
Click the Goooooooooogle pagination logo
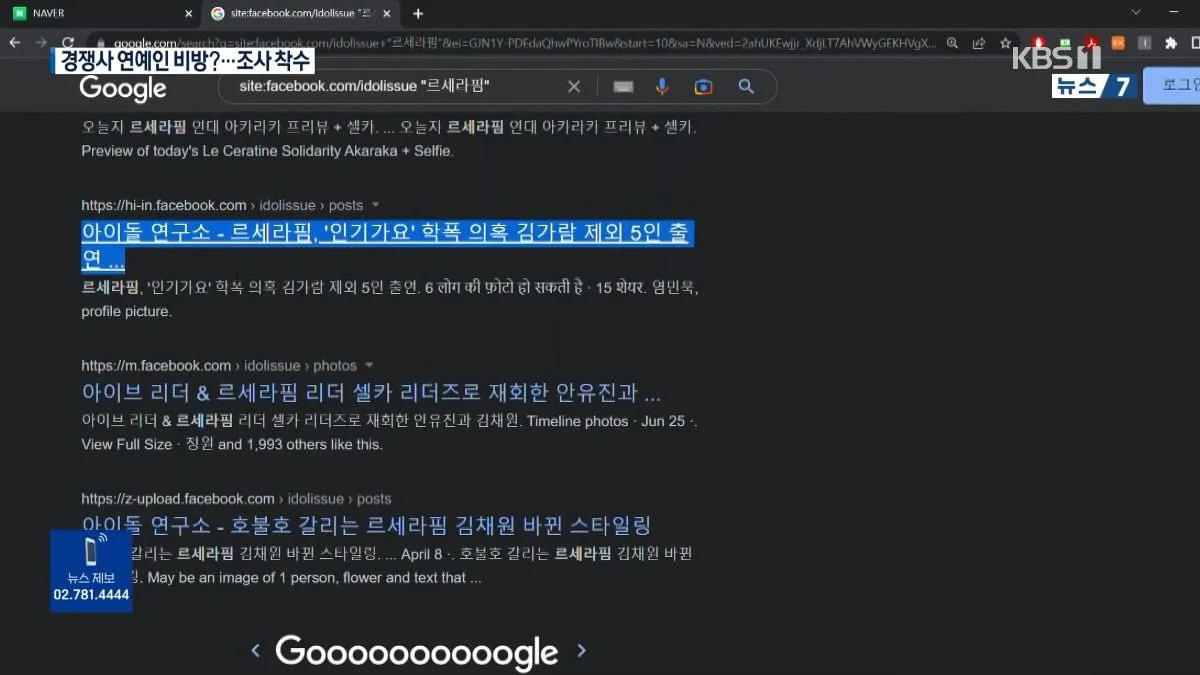click(x=416, y=652)
